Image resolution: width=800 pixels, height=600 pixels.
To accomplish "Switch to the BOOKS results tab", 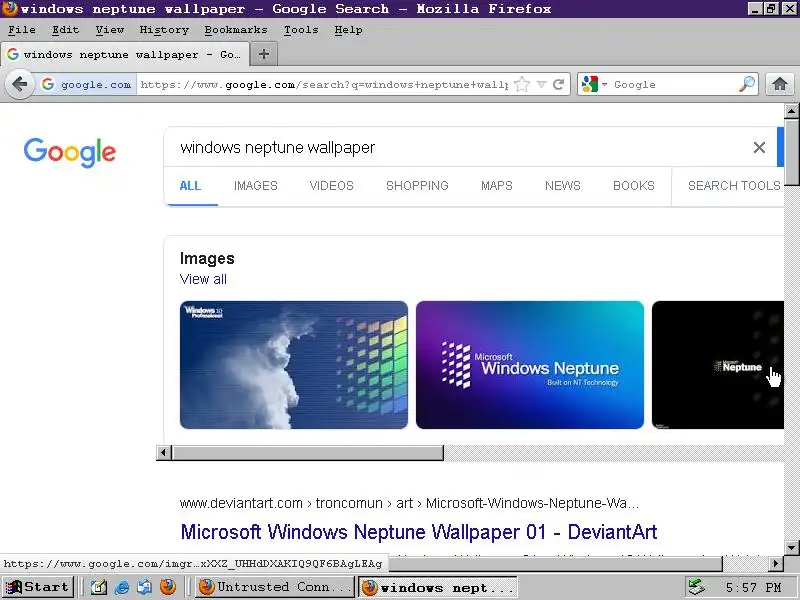I will (634, 186).
